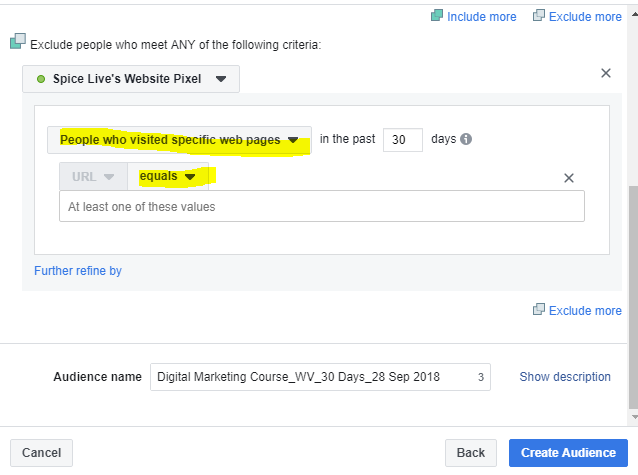Click the scrollbar up arrow
The width and height of the screenshot is (638, 475).
634,14
